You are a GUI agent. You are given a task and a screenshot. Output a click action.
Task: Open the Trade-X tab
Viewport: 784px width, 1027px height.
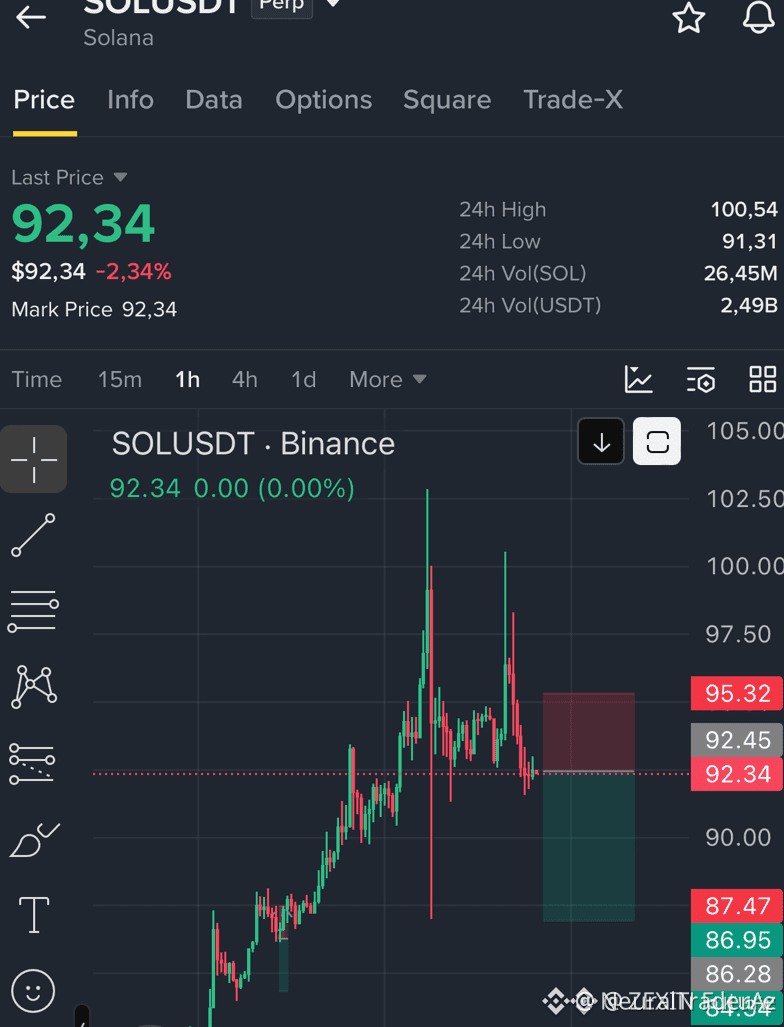coord(573,100)
